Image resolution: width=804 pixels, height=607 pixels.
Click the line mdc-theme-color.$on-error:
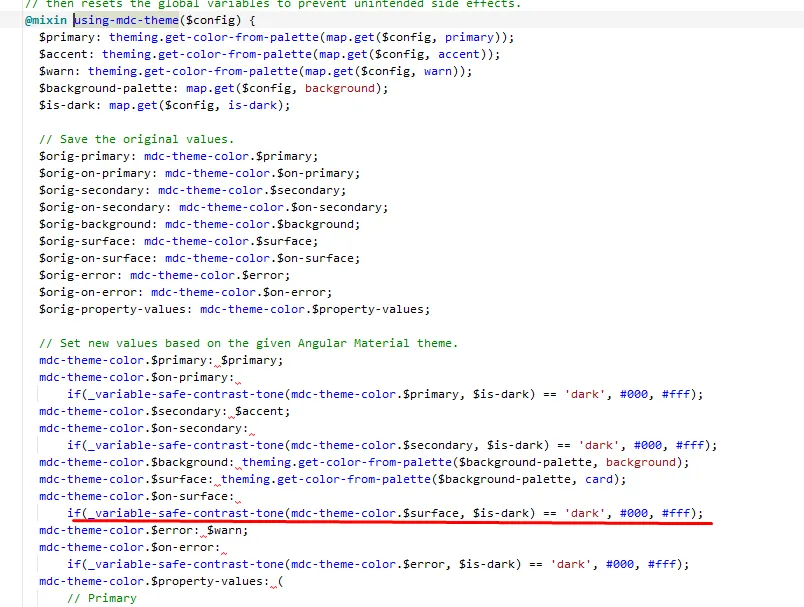(129, 547)
